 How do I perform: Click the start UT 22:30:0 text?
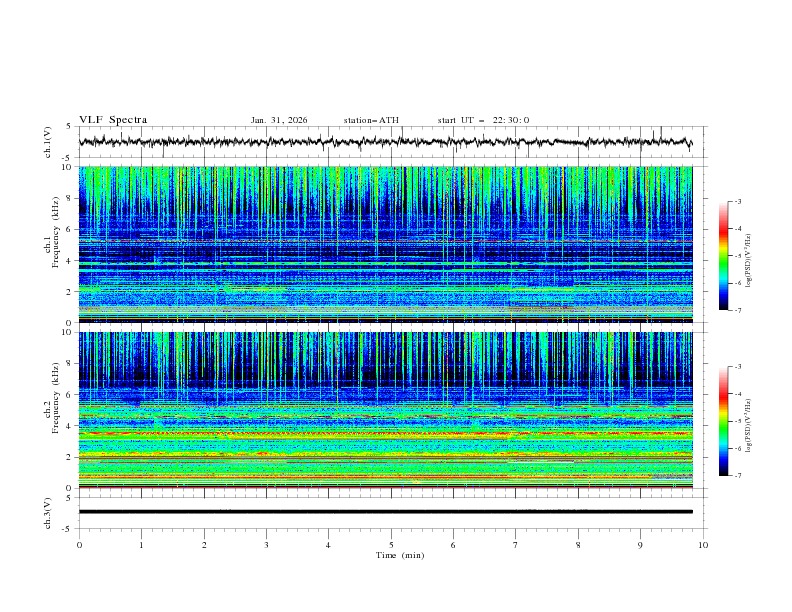click(x=483, y=120)
